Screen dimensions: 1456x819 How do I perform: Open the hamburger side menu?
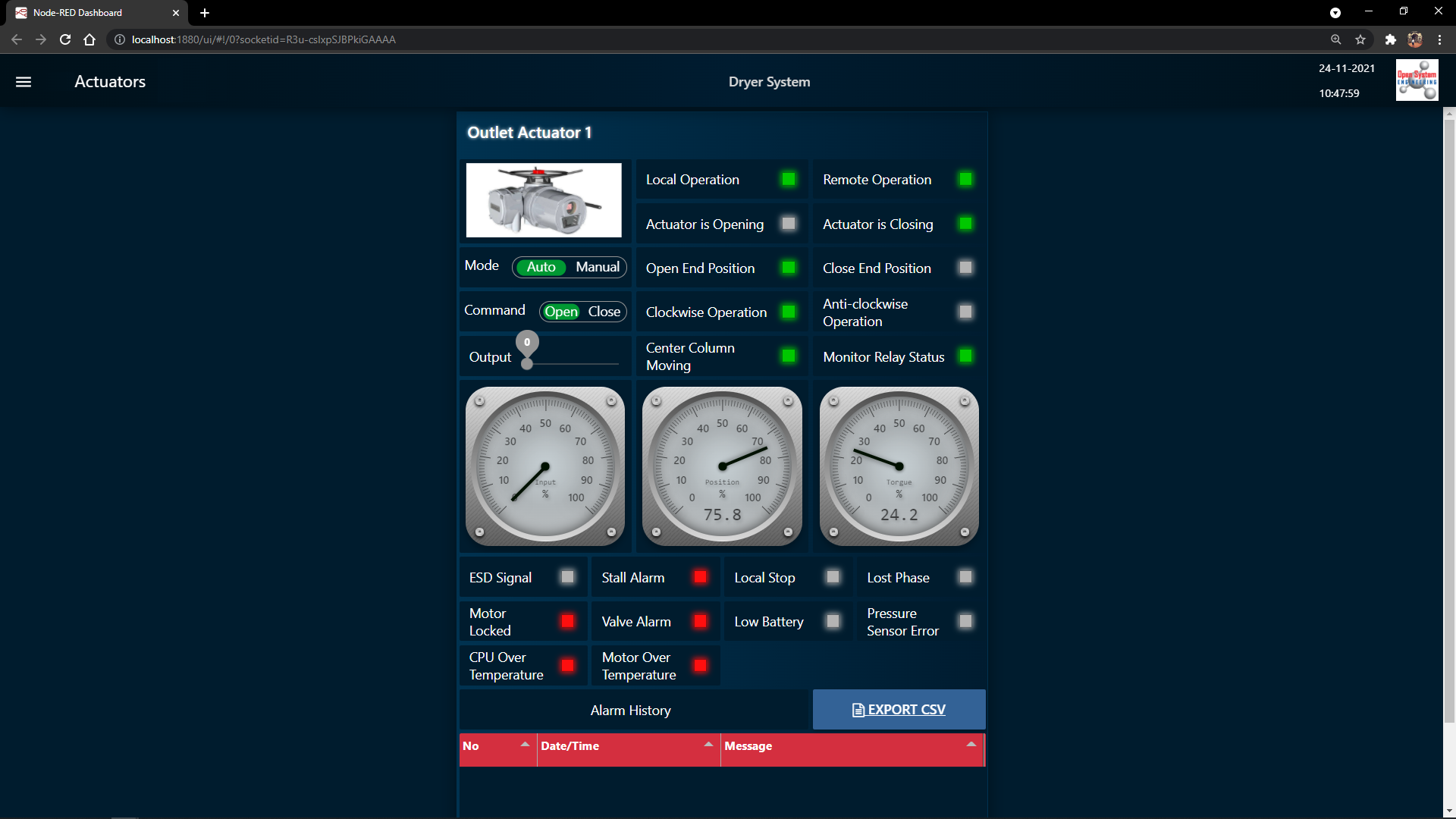24,82
